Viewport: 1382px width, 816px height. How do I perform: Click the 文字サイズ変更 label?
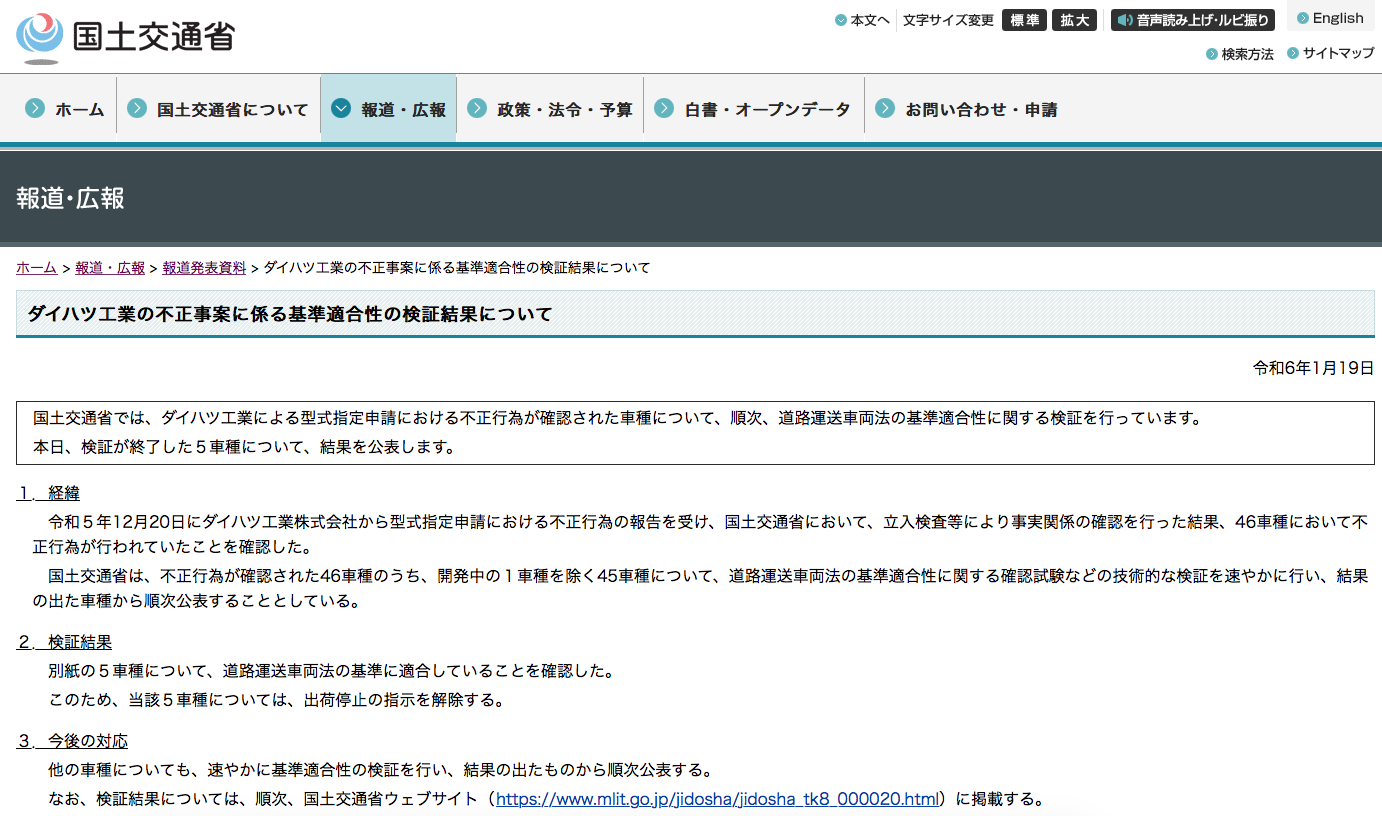pos(948,20)
